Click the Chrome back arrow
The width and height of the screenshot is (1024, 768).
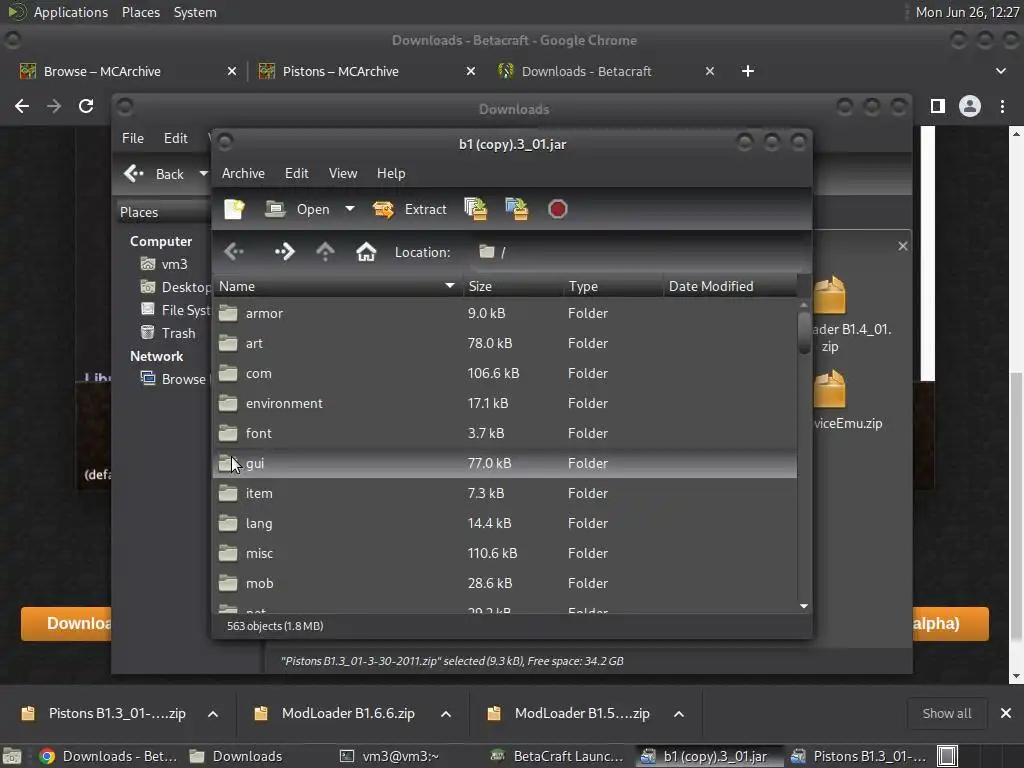(22, 106)
